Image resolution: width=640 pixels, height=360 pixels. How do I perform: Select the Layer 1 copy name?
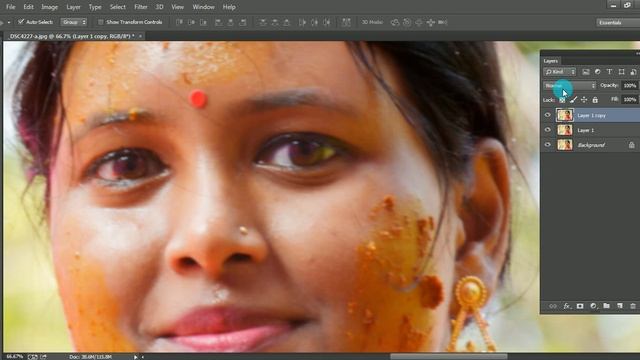coord(591,116)
